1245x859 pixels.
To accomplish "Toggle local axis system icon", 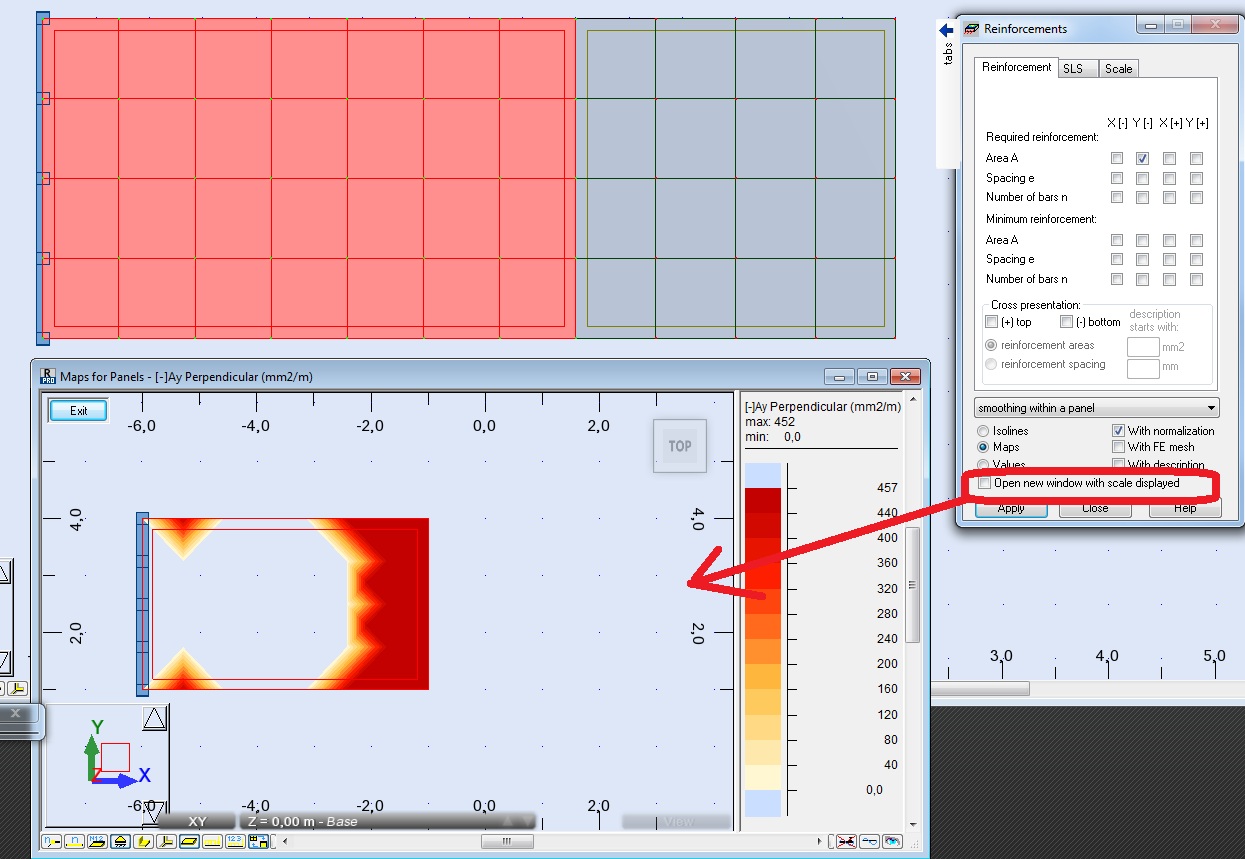I will (x=166, y=842).
